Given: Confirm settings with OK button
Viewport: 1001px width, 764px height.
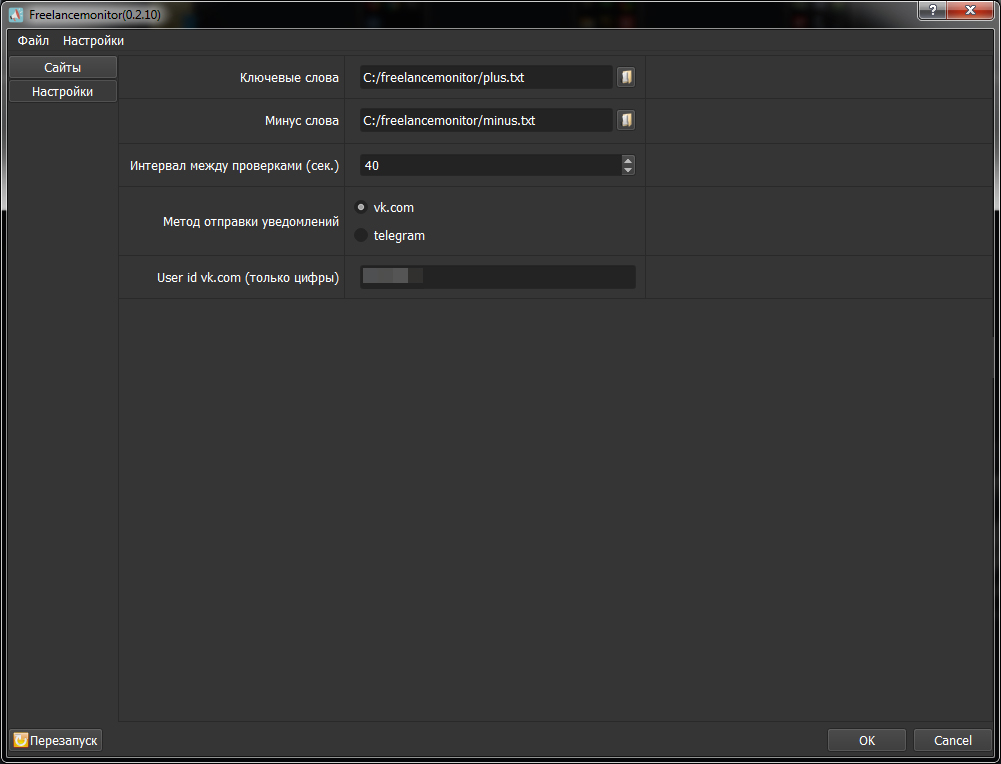Looking at the screenshot, I should pyautogui.click(x=866, y=740).
